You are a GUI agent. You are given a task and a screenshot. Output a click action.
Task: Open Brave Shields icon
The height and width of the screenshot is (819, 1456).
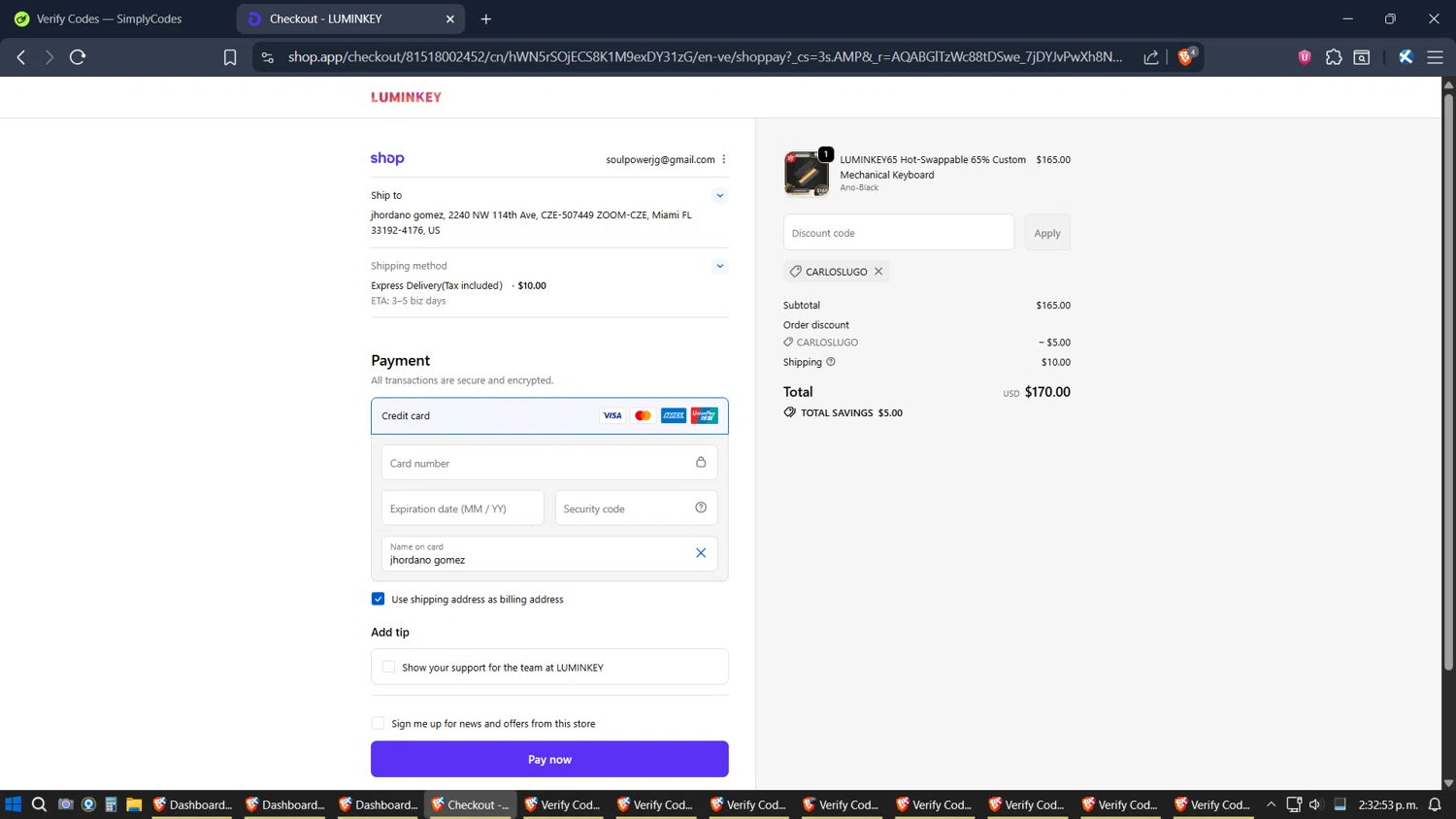pyautogui.click(x=1185, y=57)
